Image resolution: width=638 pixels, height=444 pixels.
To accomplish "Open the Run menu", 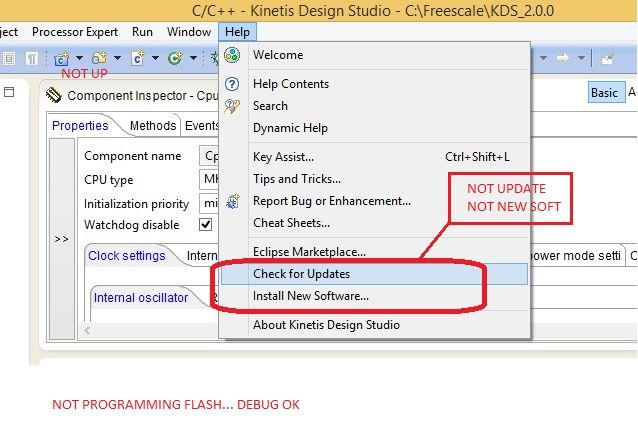I will (x=142, y=32).
